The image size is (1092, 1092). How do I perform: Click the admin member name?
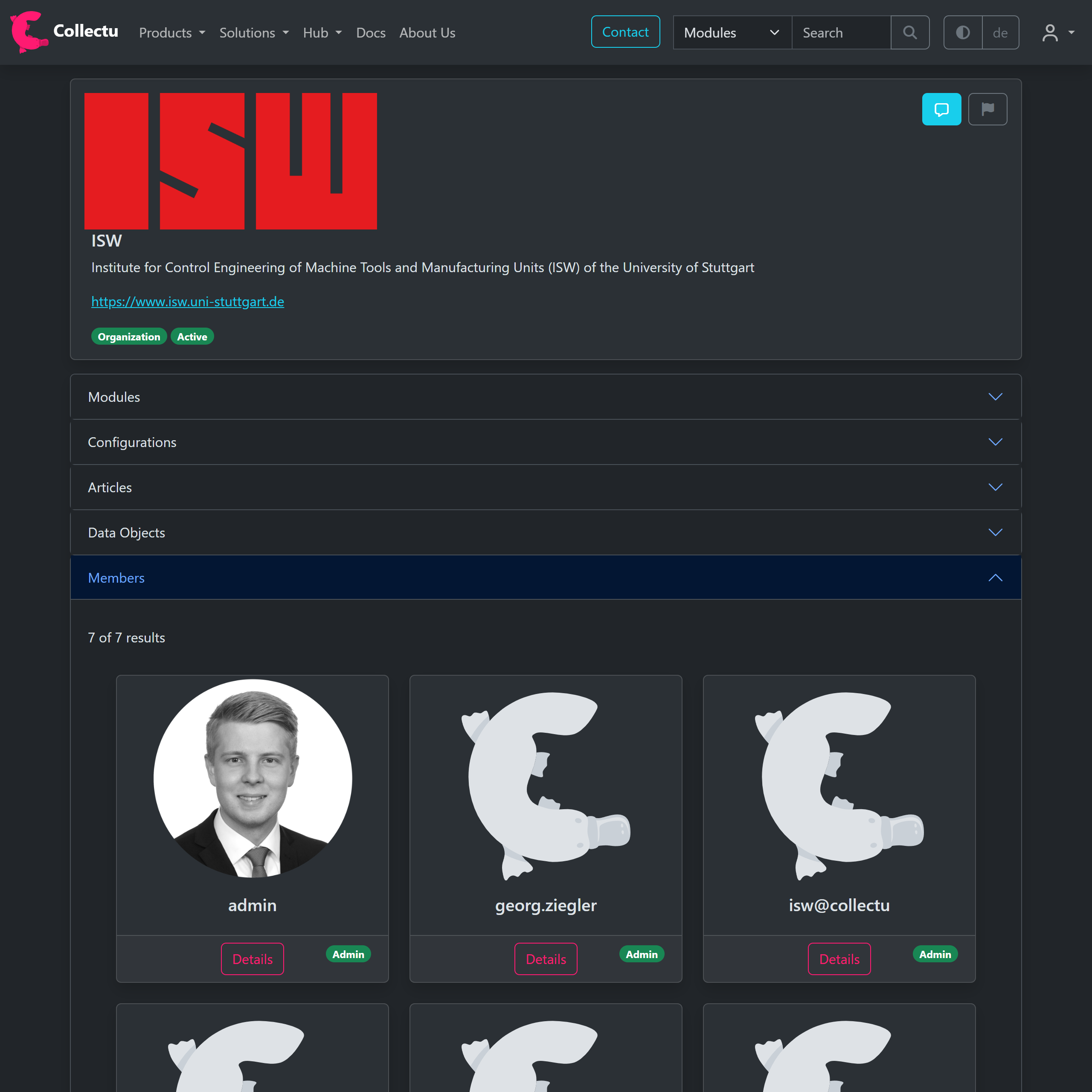(253, 905)
